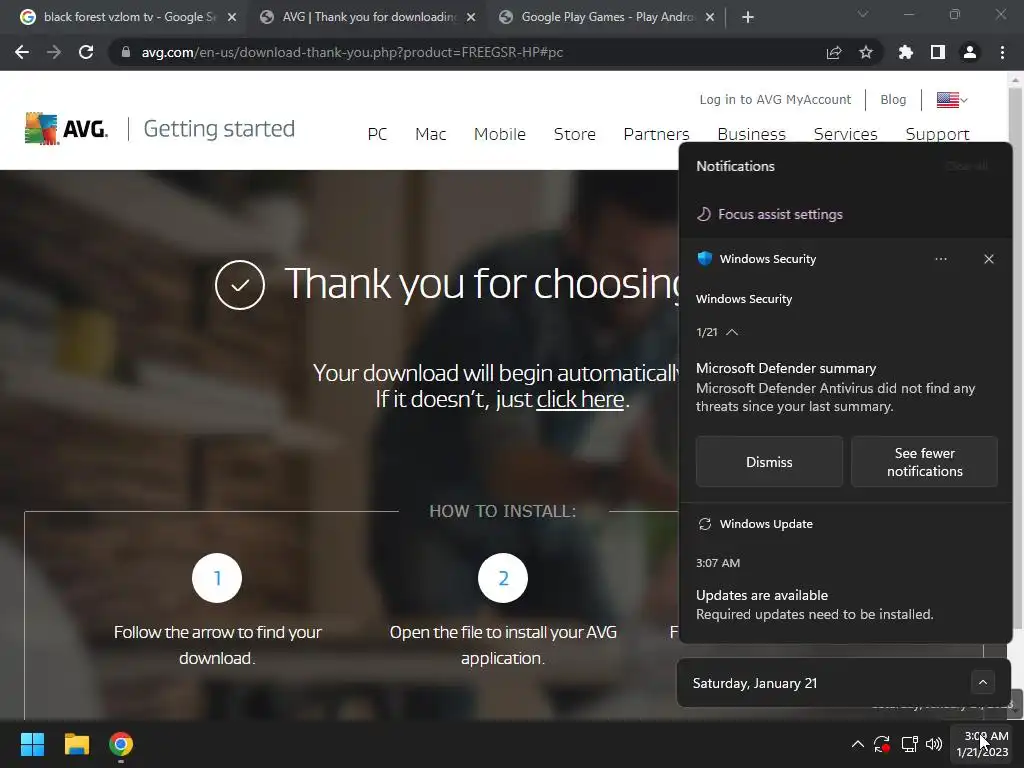Dismiss the Microsoft Defender summary
This screenshot has width=1024, height=768.
(769, 462)
